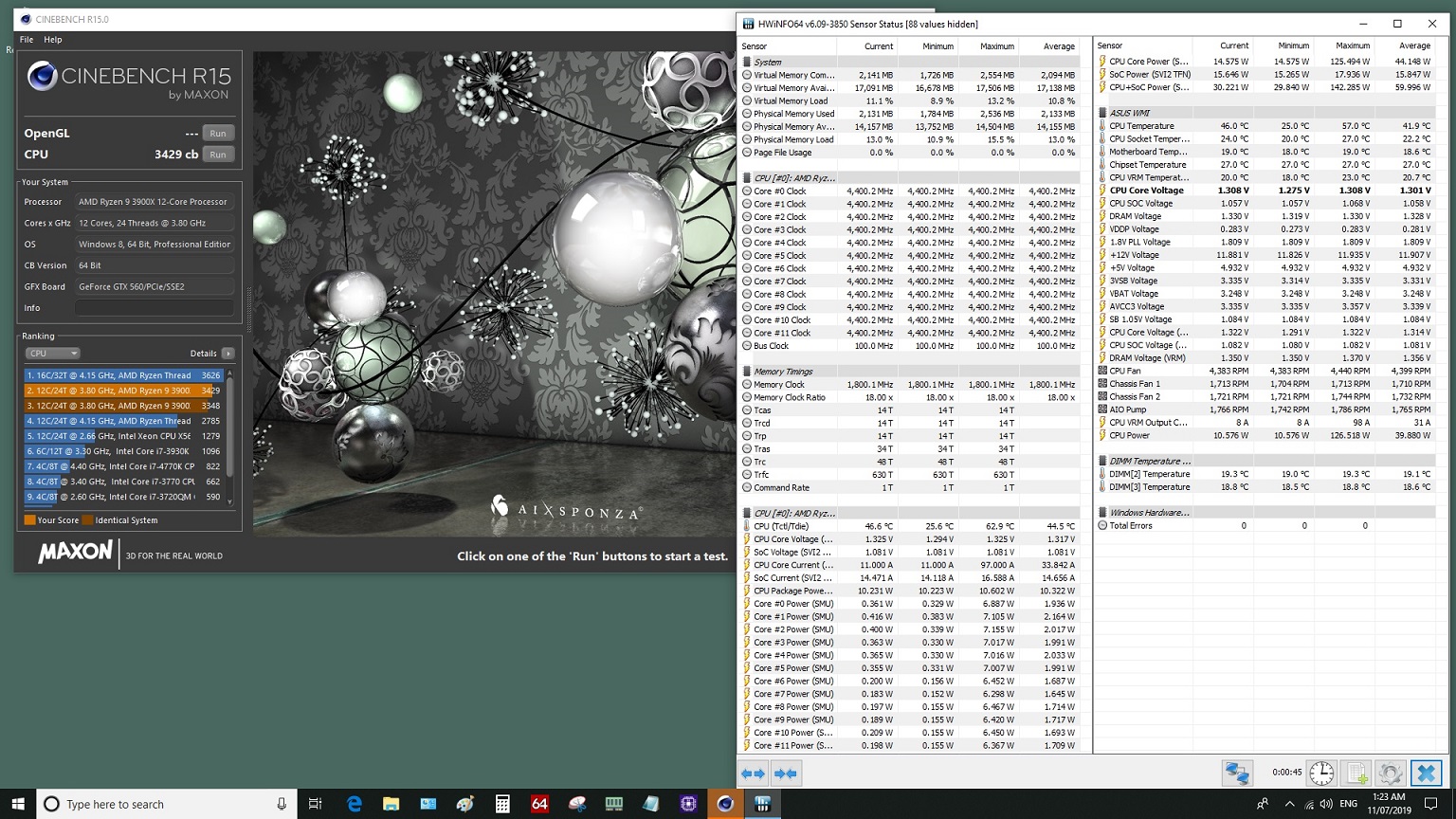Select the Motherboard Temperature sensor row

pyautogui.click(x=1266, y=152)
